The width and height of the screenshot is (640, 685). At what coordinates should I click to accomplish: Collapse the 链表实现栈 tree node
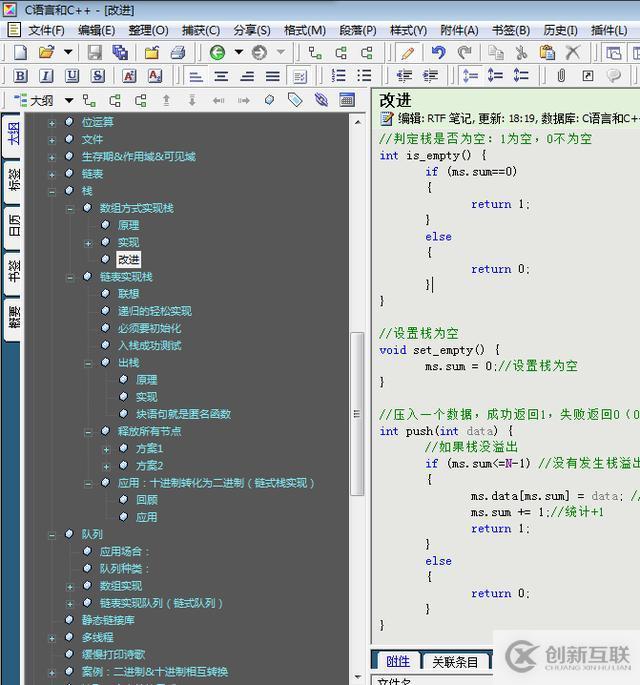pos(70,277)
